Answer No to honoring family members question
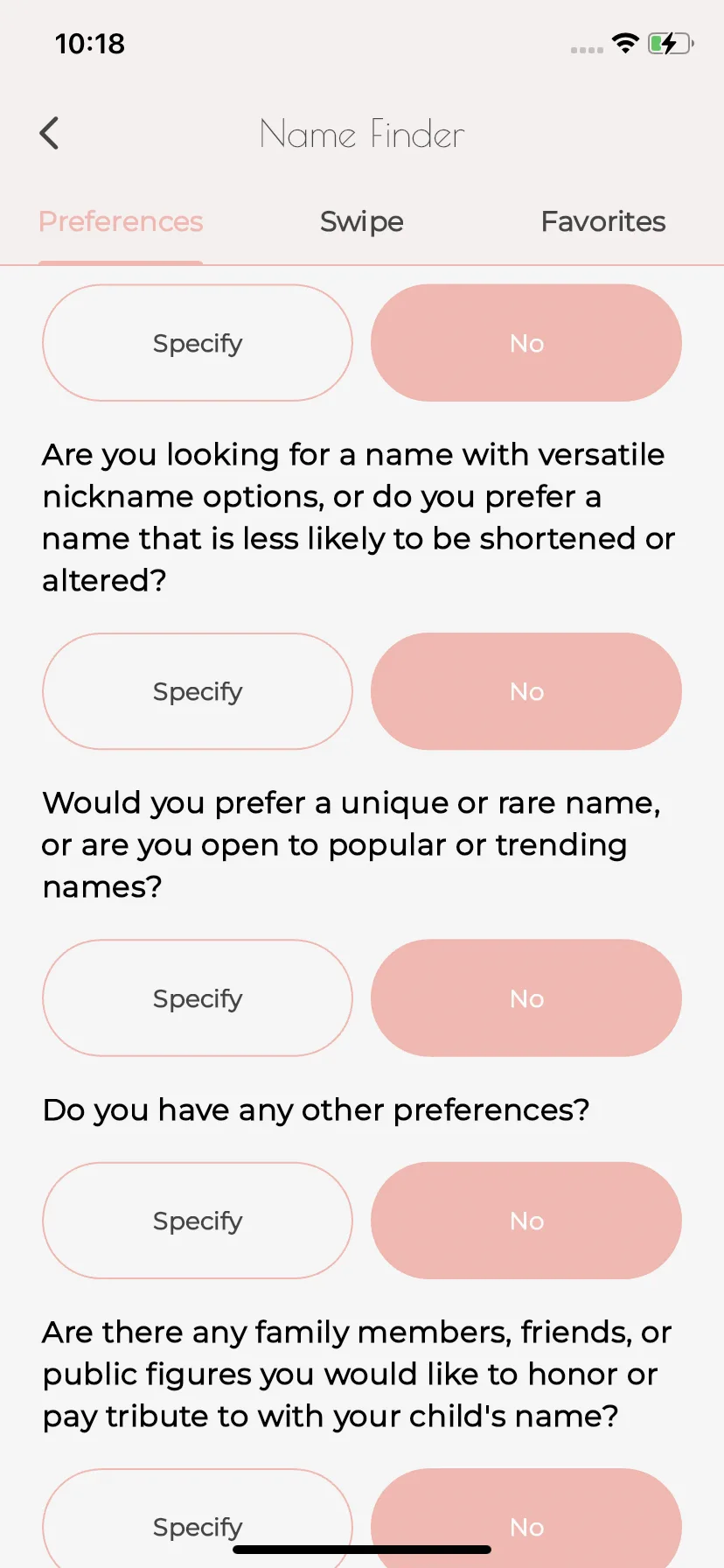This screenshot has height=1568, width=724. click(526, 1522)
